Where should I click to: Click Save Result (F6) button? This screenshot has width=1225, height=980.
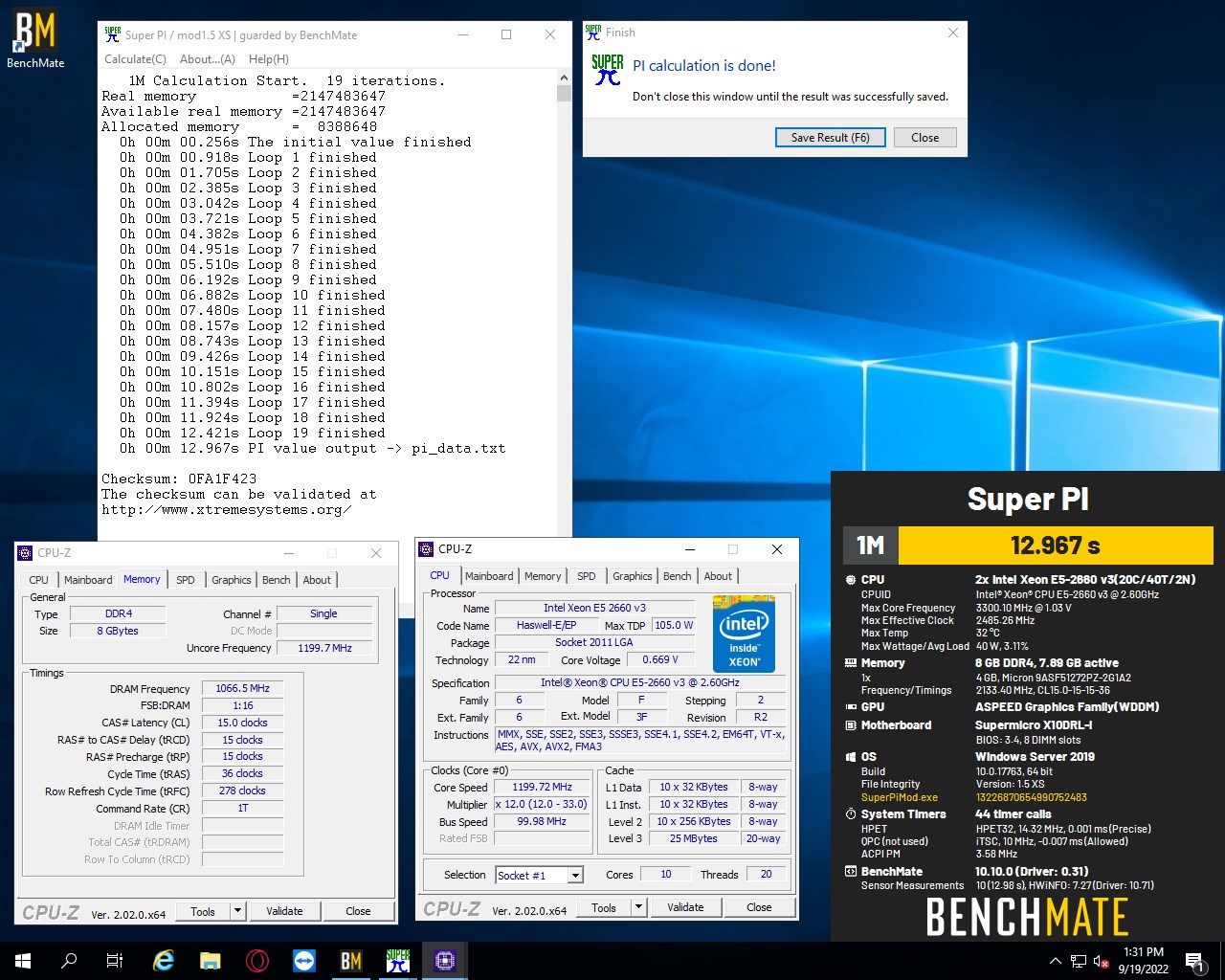point(830,137)
